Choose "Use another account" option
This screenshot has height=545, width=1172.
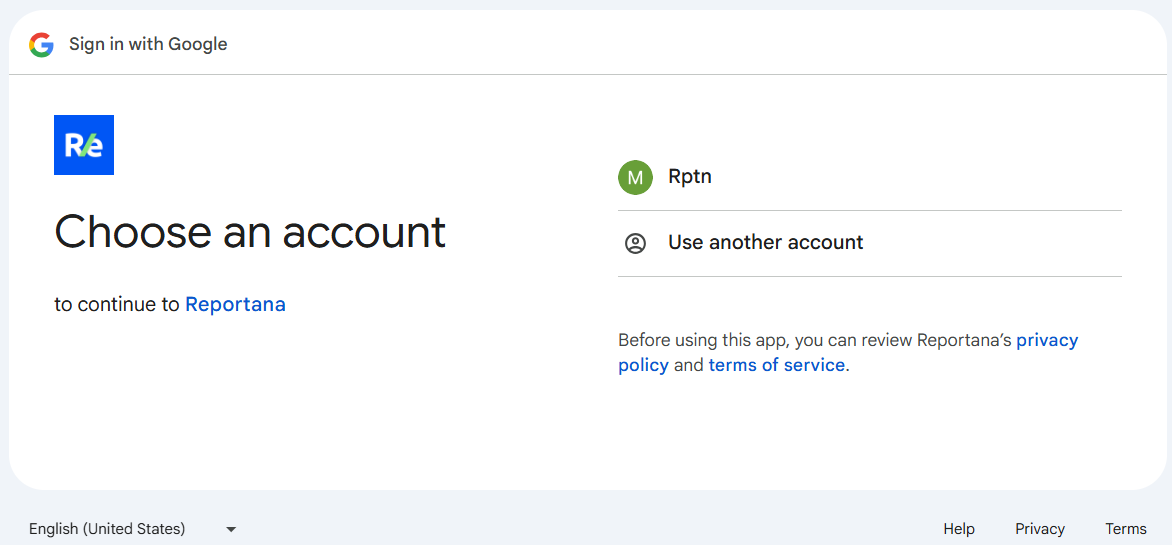coord(765,243)
